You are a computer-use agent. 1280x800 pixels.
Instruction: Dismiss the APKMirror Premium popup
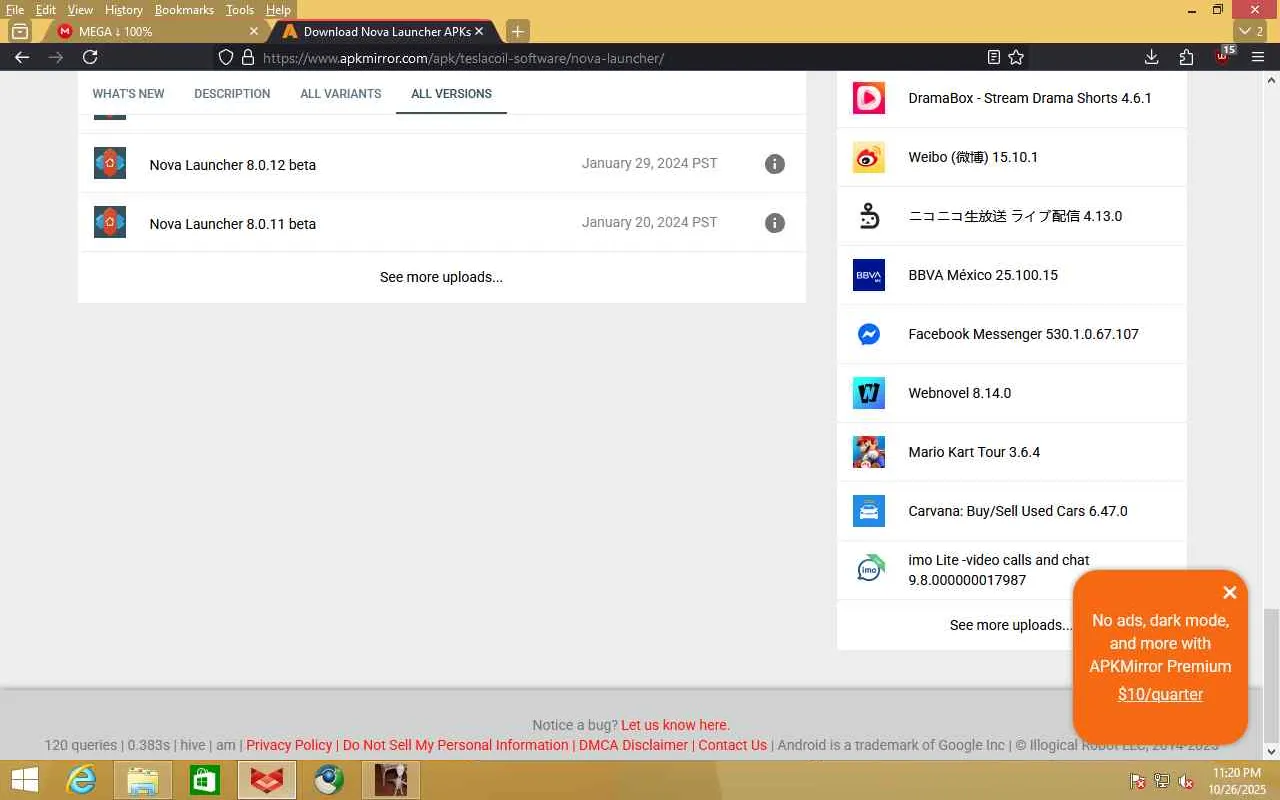pyautogui.click(x=1230, y=593)
